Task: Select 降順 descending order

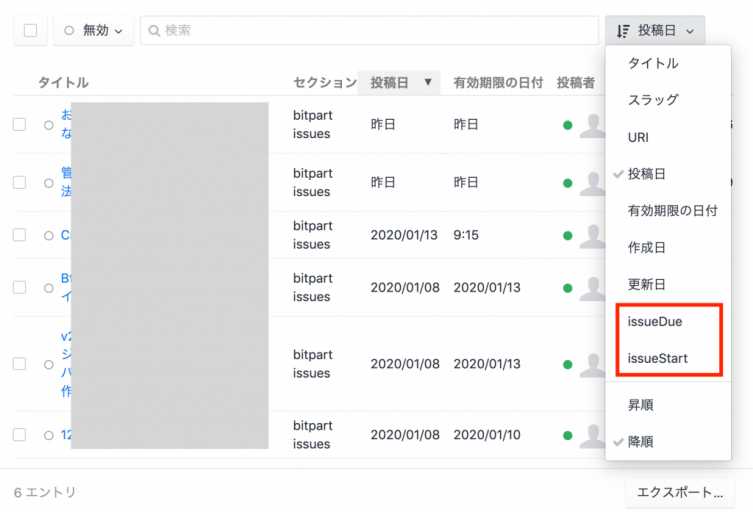Action: [640, 441]
